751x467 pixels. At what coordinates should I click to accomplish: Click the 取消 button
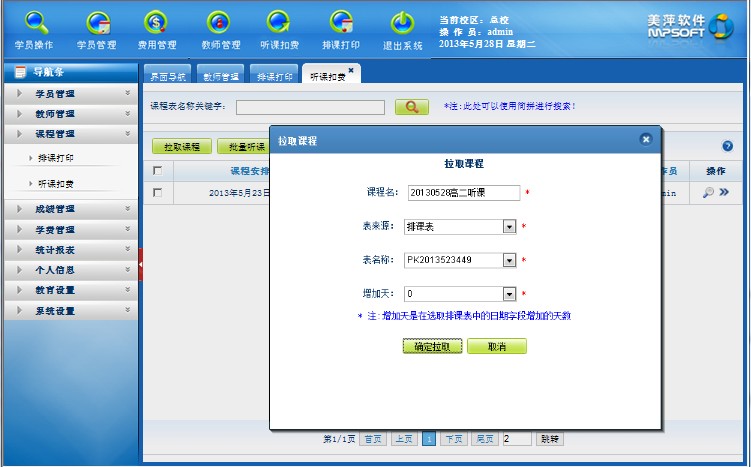[x=496, y=346]
